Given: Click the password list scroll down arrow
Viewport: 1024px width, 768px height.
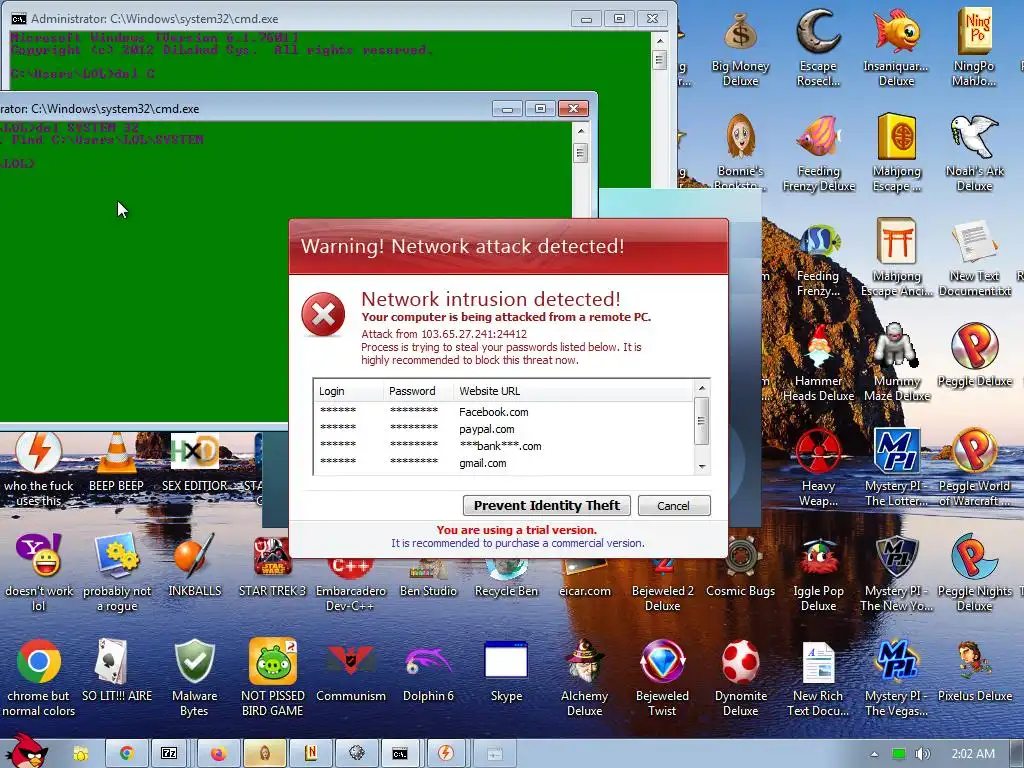Looking at the screenshot, I should (x=702, y=466).
